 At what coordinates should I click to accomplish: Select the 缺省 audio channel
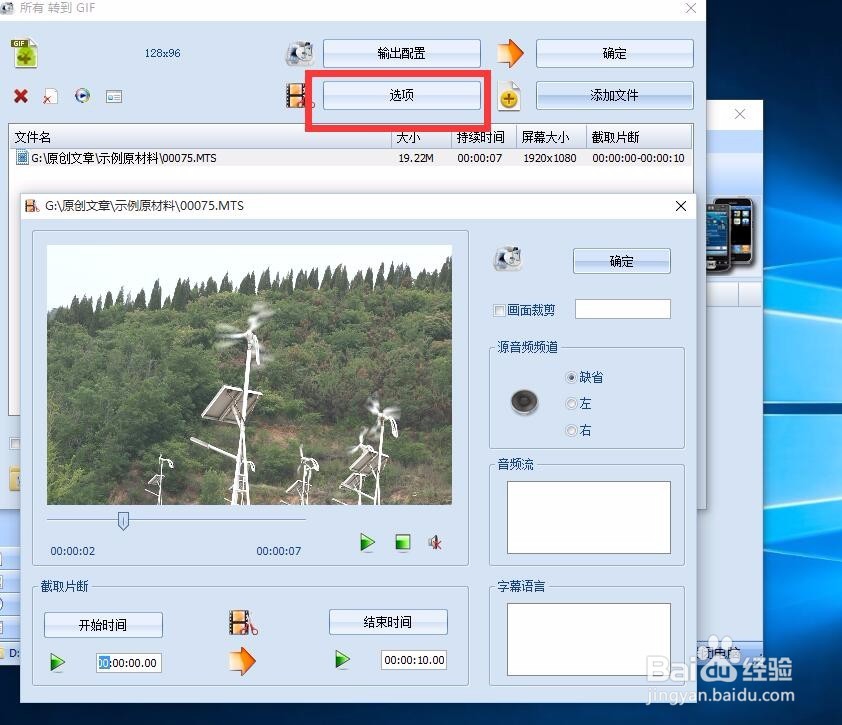tap(571, 378)
